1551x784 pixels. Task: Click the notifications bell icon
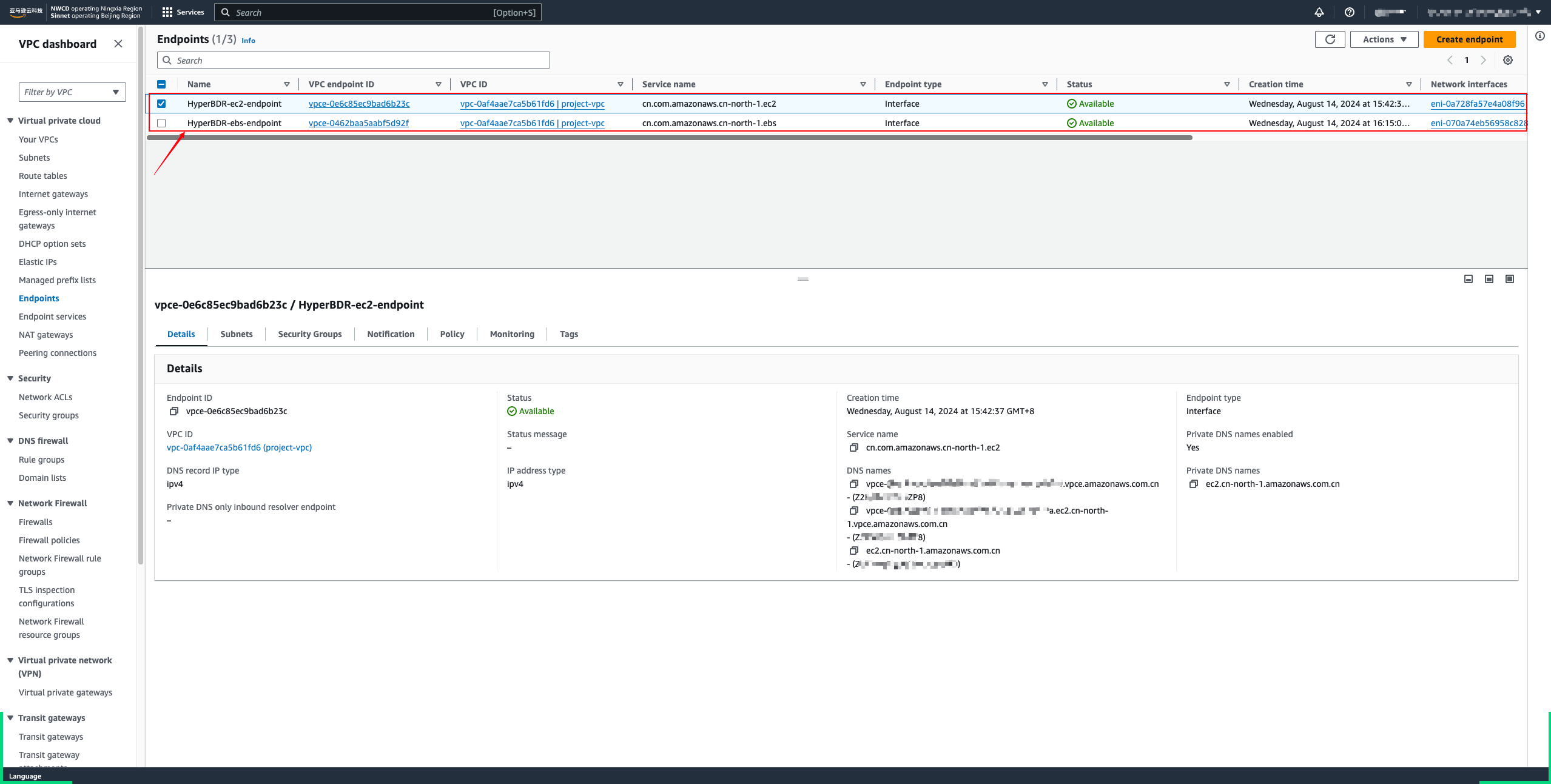tap(1319, 12)
